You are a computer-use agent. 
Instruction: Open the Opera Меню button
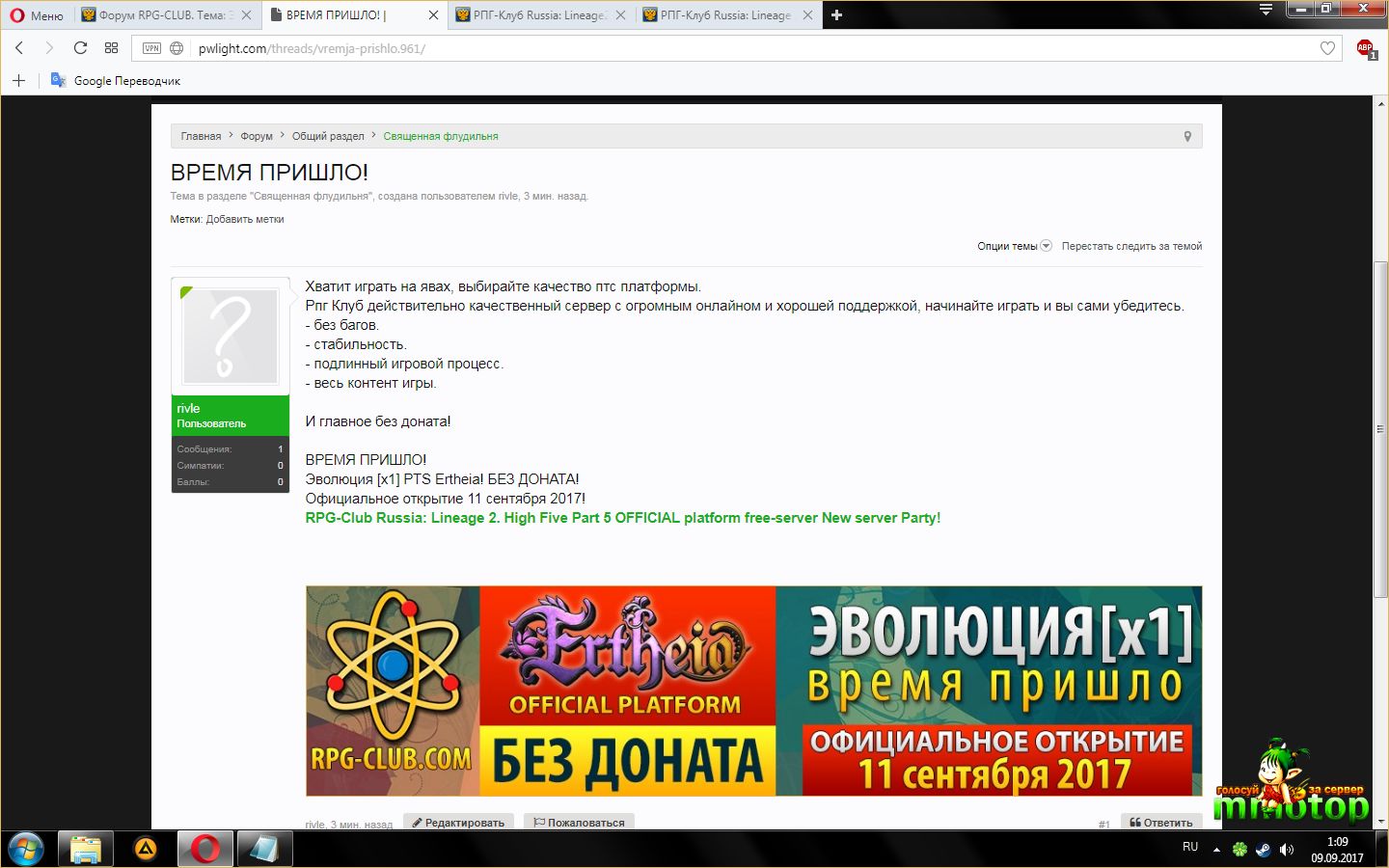pos(38,15)
